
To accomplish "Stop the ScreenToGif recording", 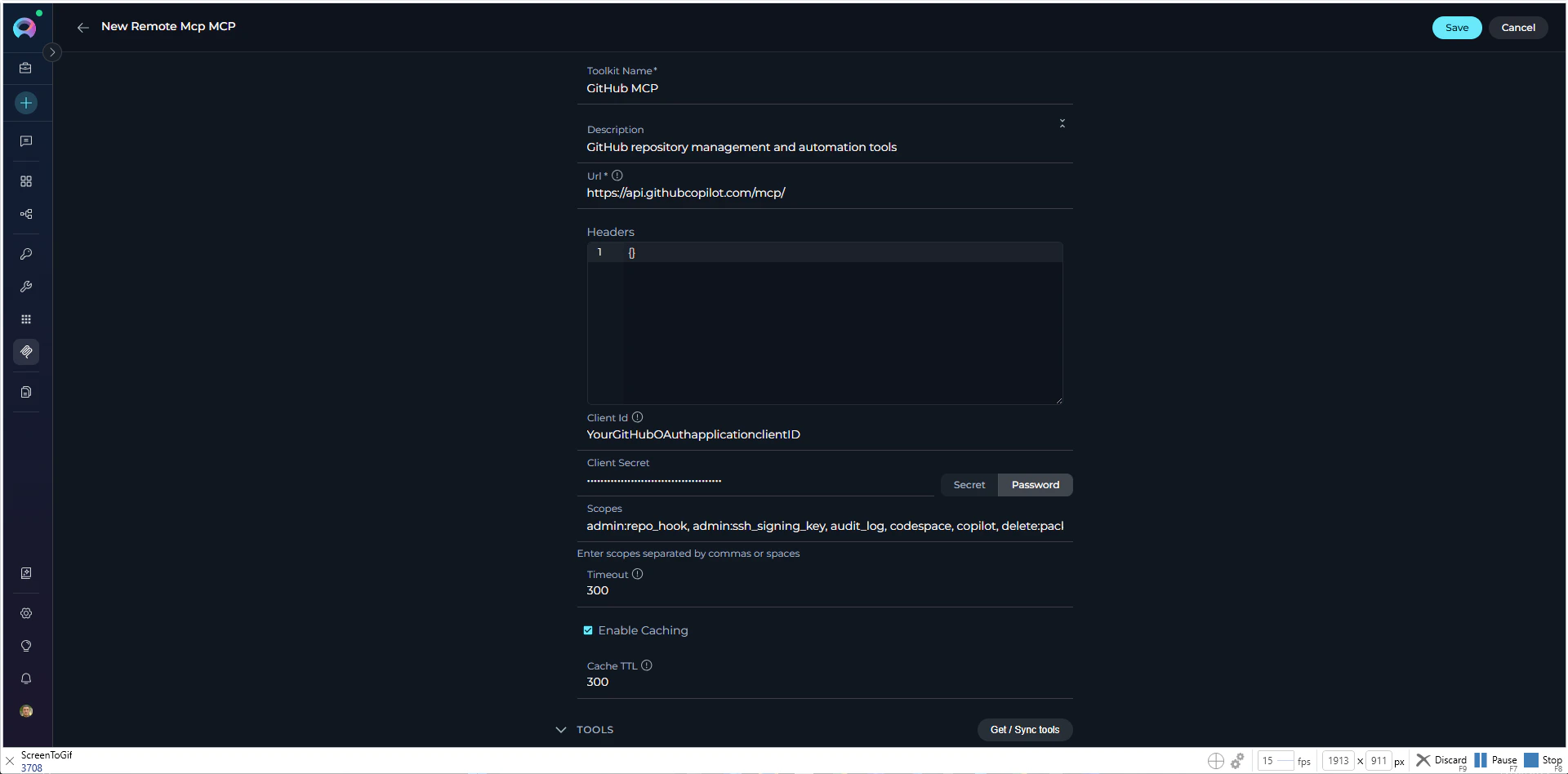I will (x=1543, y=761).
